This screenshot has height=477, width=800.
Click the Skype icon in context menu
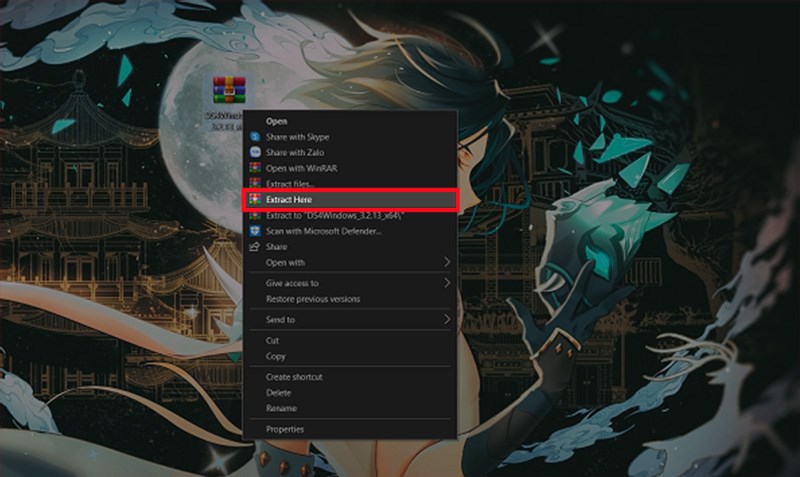256,136
